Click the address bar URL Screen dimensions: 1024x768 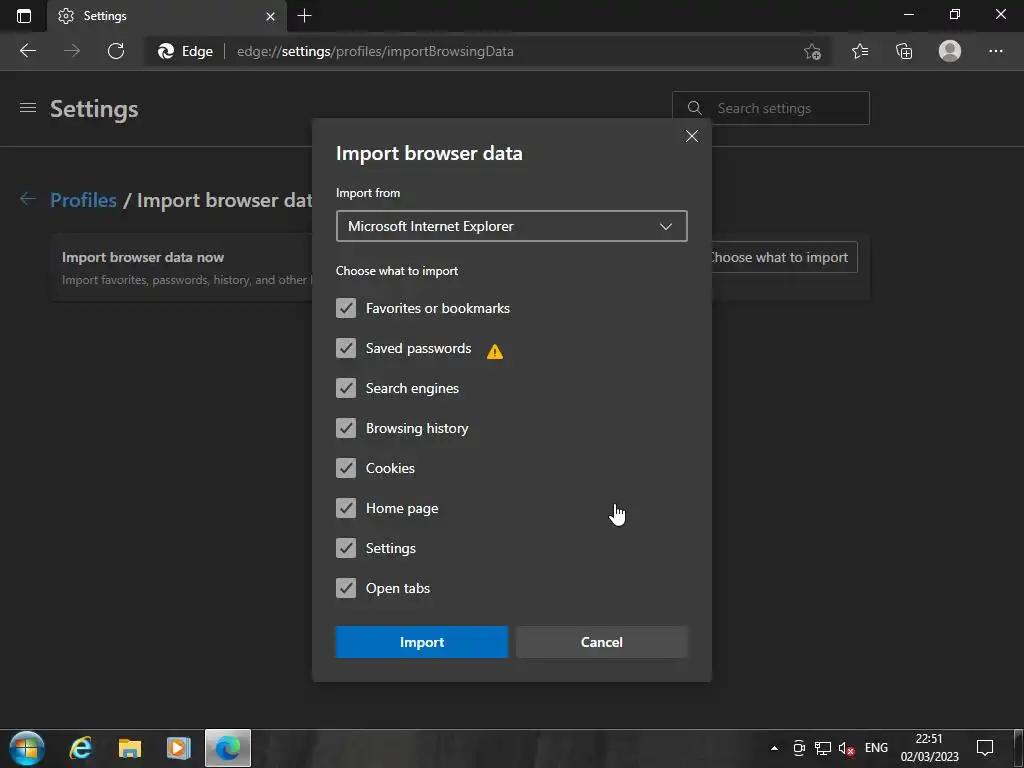coord(375,51)
